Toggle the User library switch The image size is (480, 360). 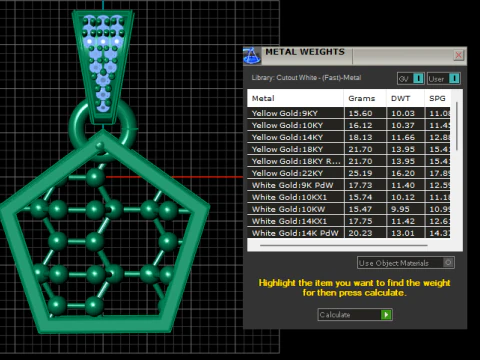tap(444, 79)
